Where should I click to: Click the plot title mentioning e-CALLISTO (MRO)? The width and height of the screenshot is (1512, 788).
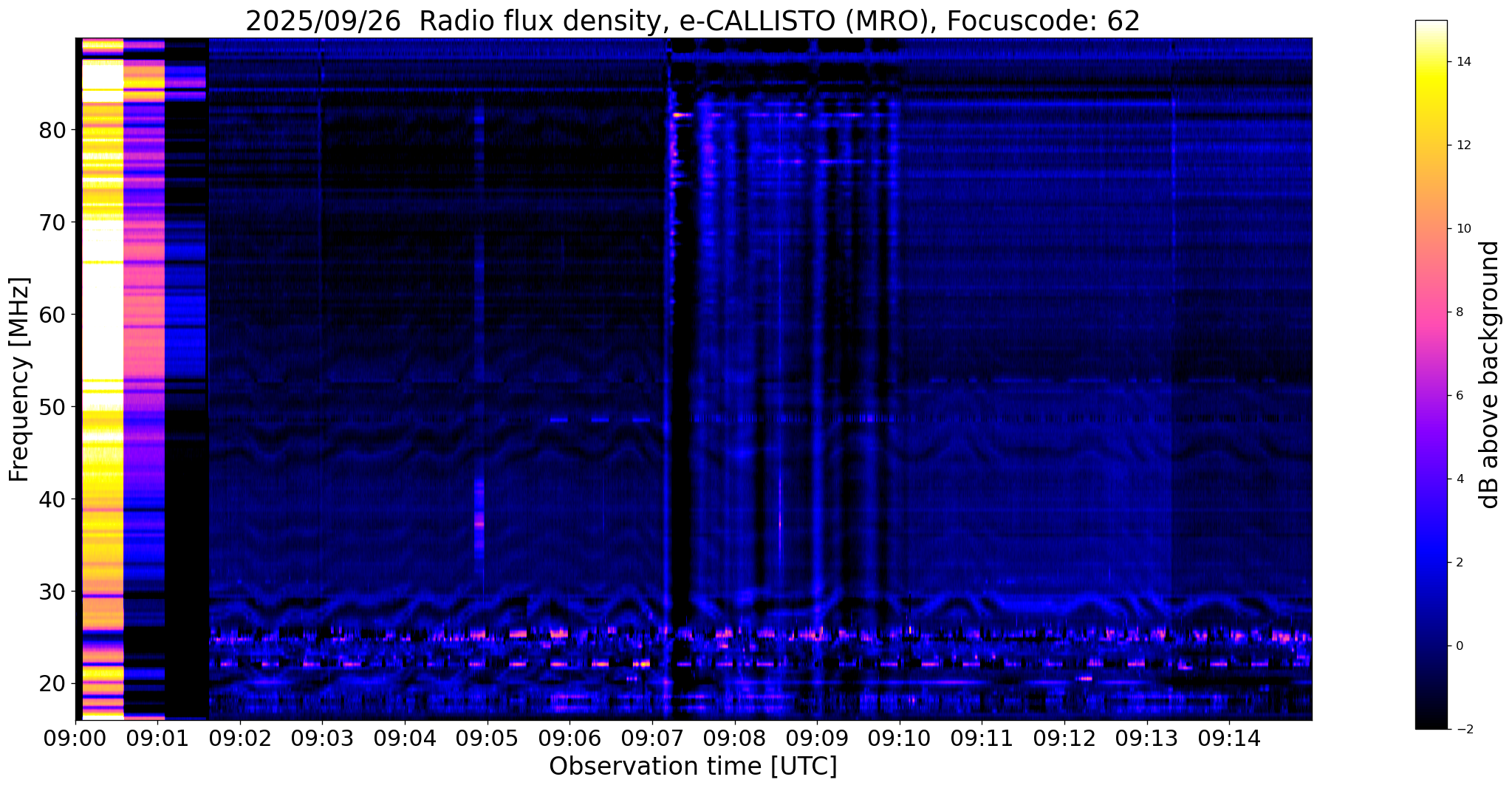tap(693, 21)
